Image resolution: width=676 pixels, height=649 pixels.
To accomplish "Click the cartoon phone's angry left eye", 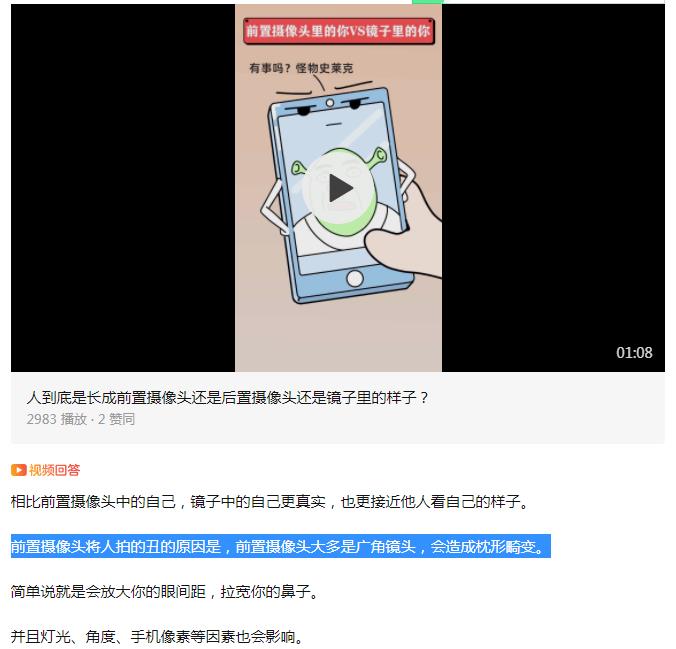I will (x=304, y=111).
